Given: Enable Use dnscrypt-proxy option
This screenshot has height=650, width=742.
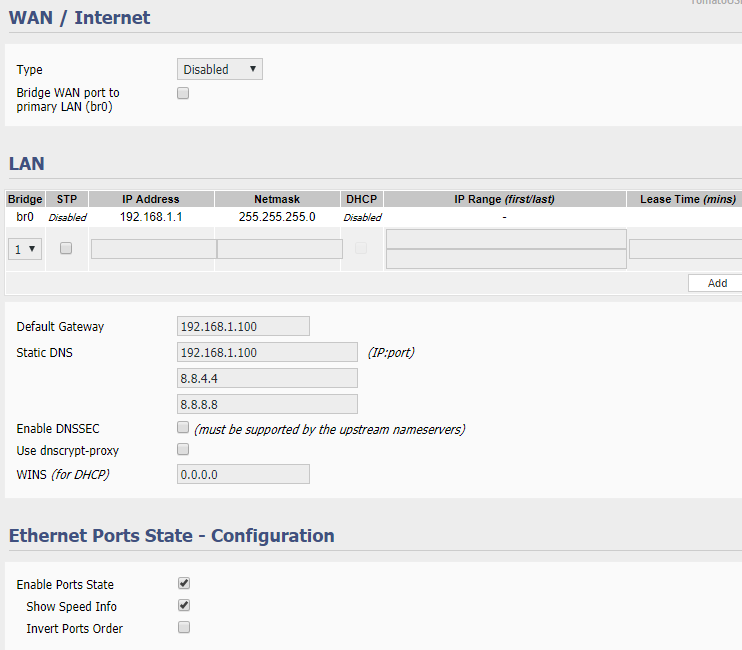Looking at the screenshot, I should [183, 450].
